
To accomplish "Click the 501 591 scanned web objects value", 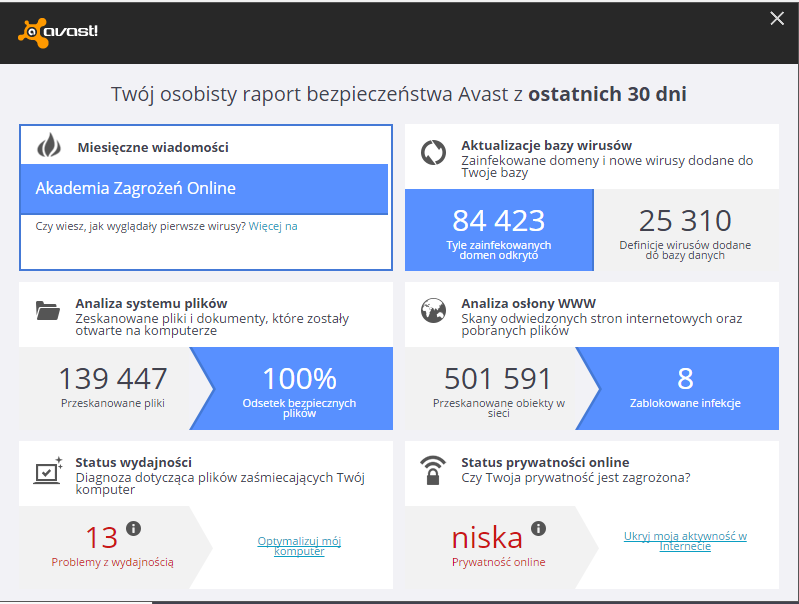I will pos(498,379).
